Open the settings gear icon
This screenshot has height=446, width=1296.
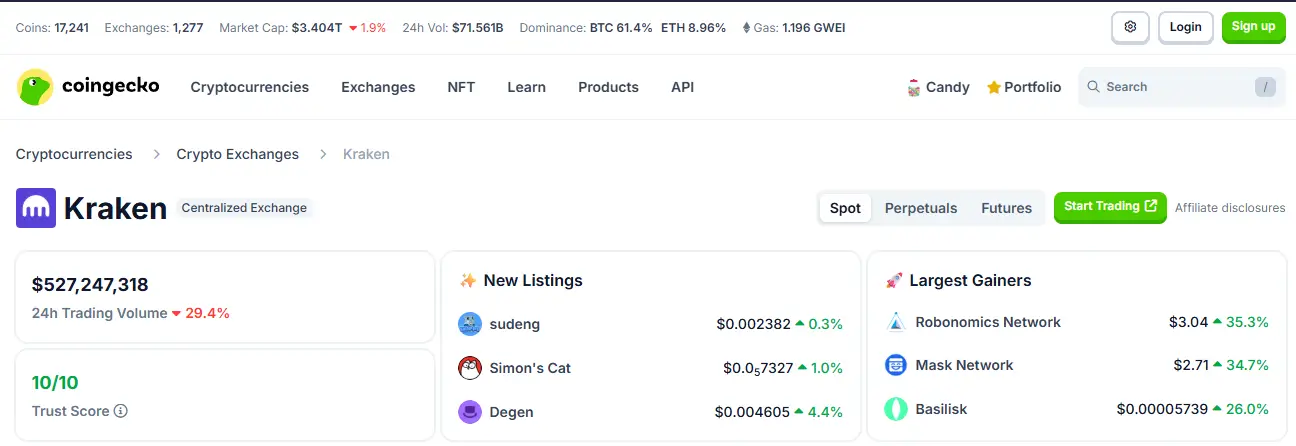coord(1130,27)
